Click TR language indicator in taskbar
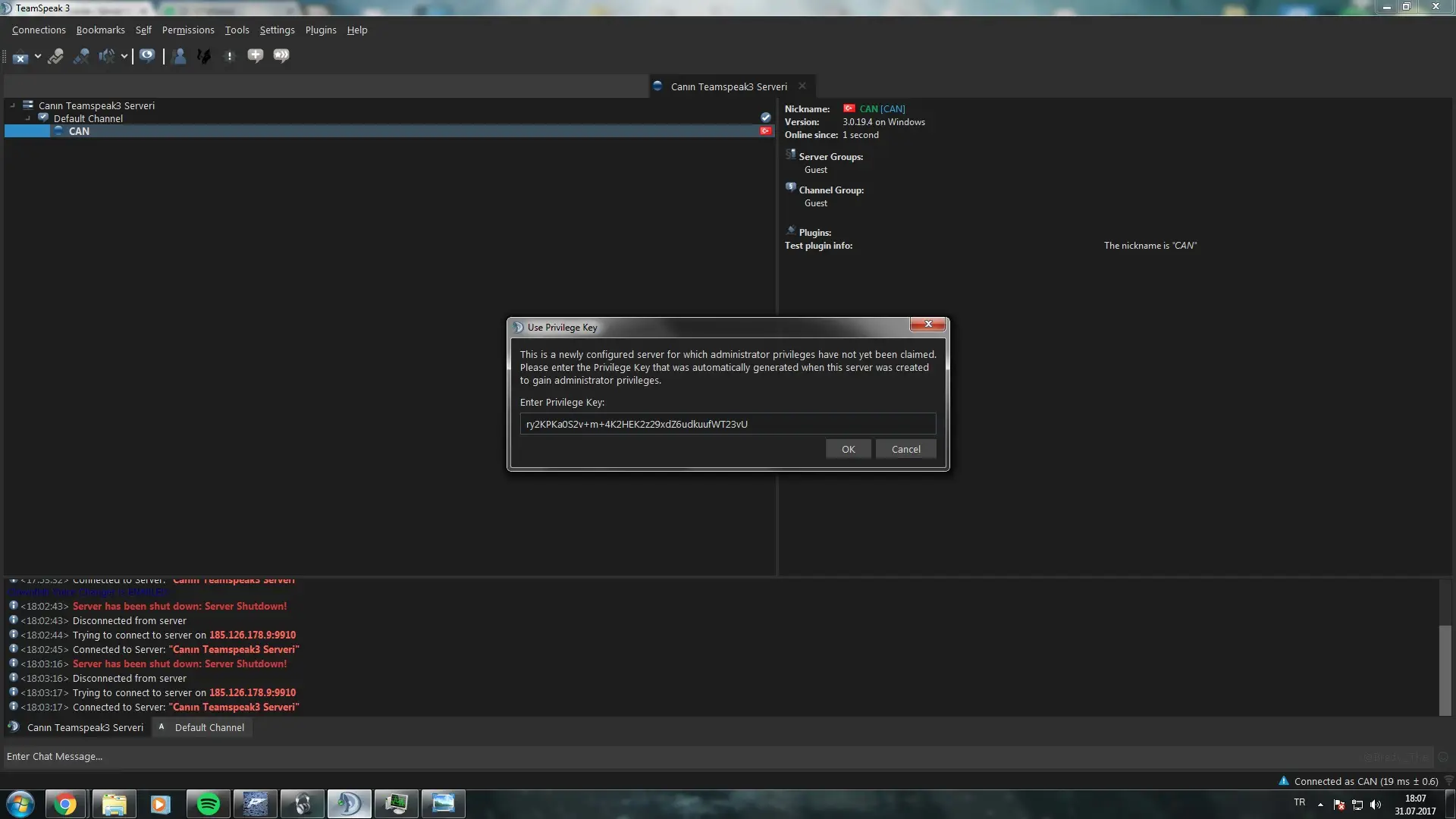Viewport: 1456px width, 819px height. click(x=1300, y=802)
